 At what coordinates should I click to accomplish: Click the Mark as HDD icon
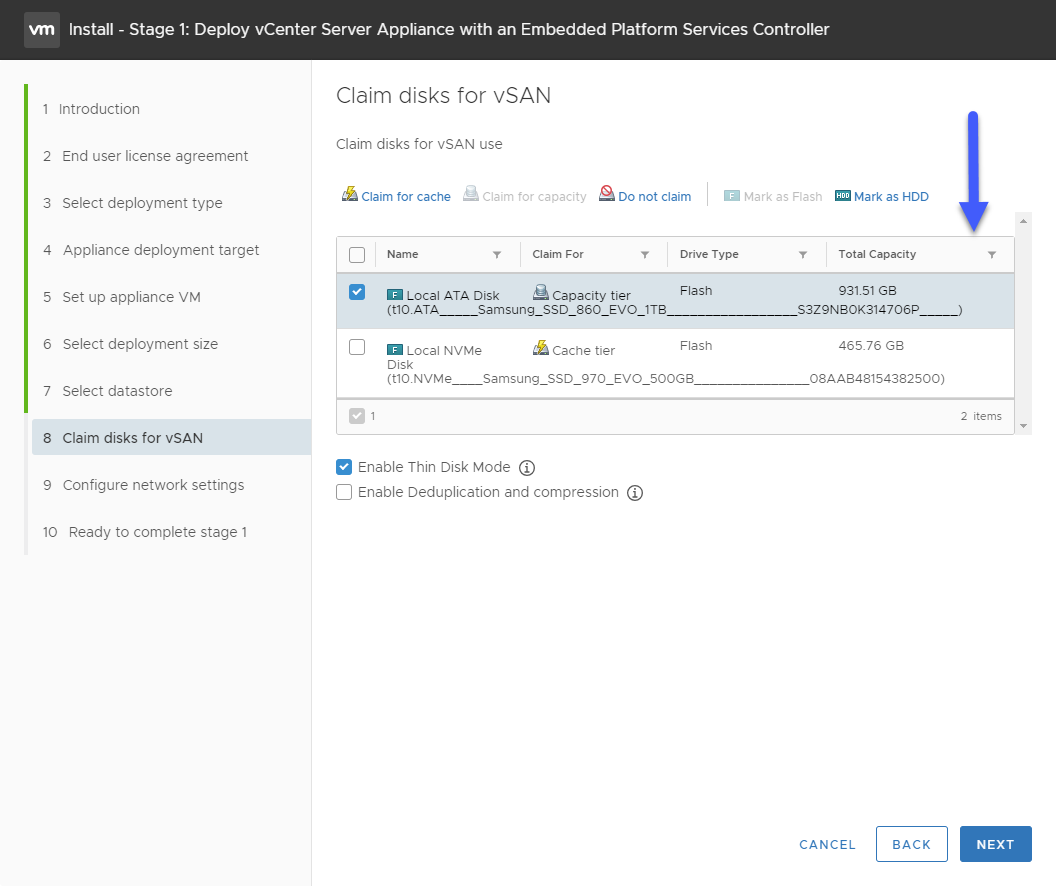(843, 196)
